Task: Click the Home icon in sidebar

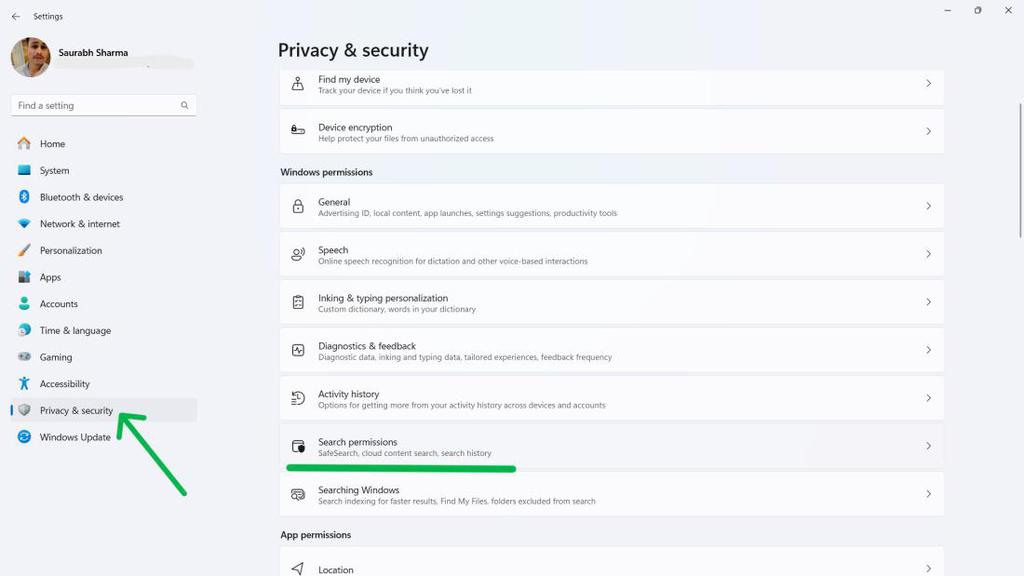Action: 24,144
